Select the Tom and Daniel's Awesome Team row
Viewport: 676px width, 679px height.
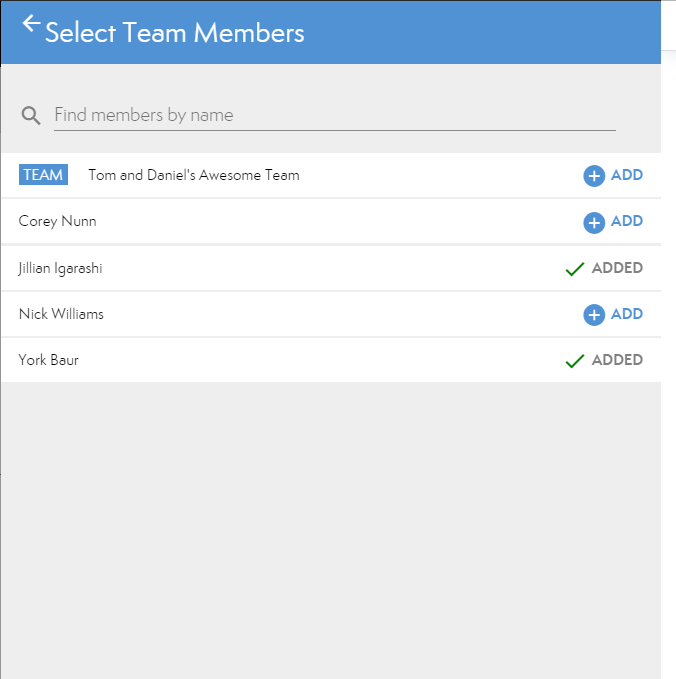click(x=194, y=175)
